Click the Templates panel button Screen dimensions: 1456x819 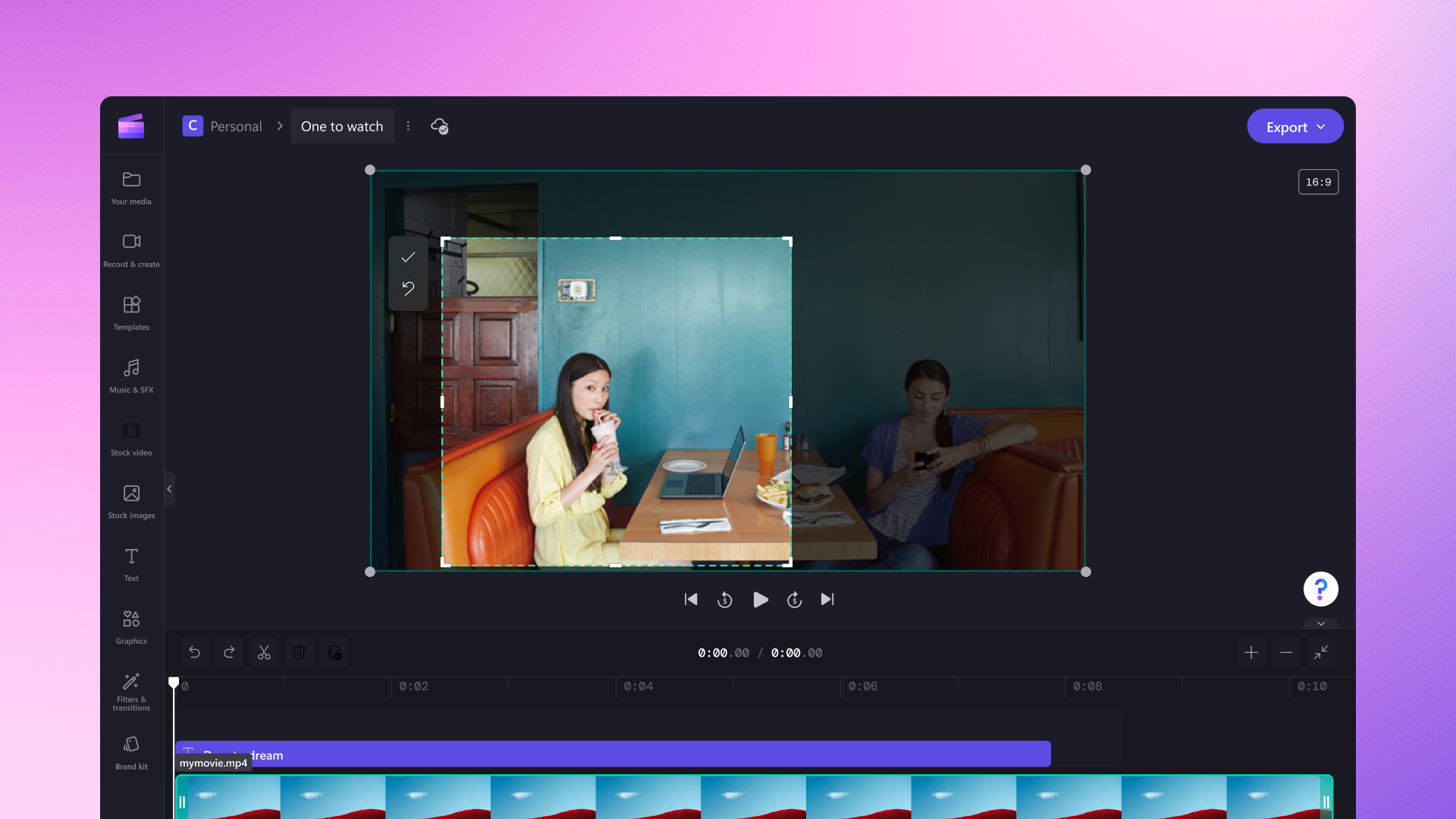pos(131,313)
